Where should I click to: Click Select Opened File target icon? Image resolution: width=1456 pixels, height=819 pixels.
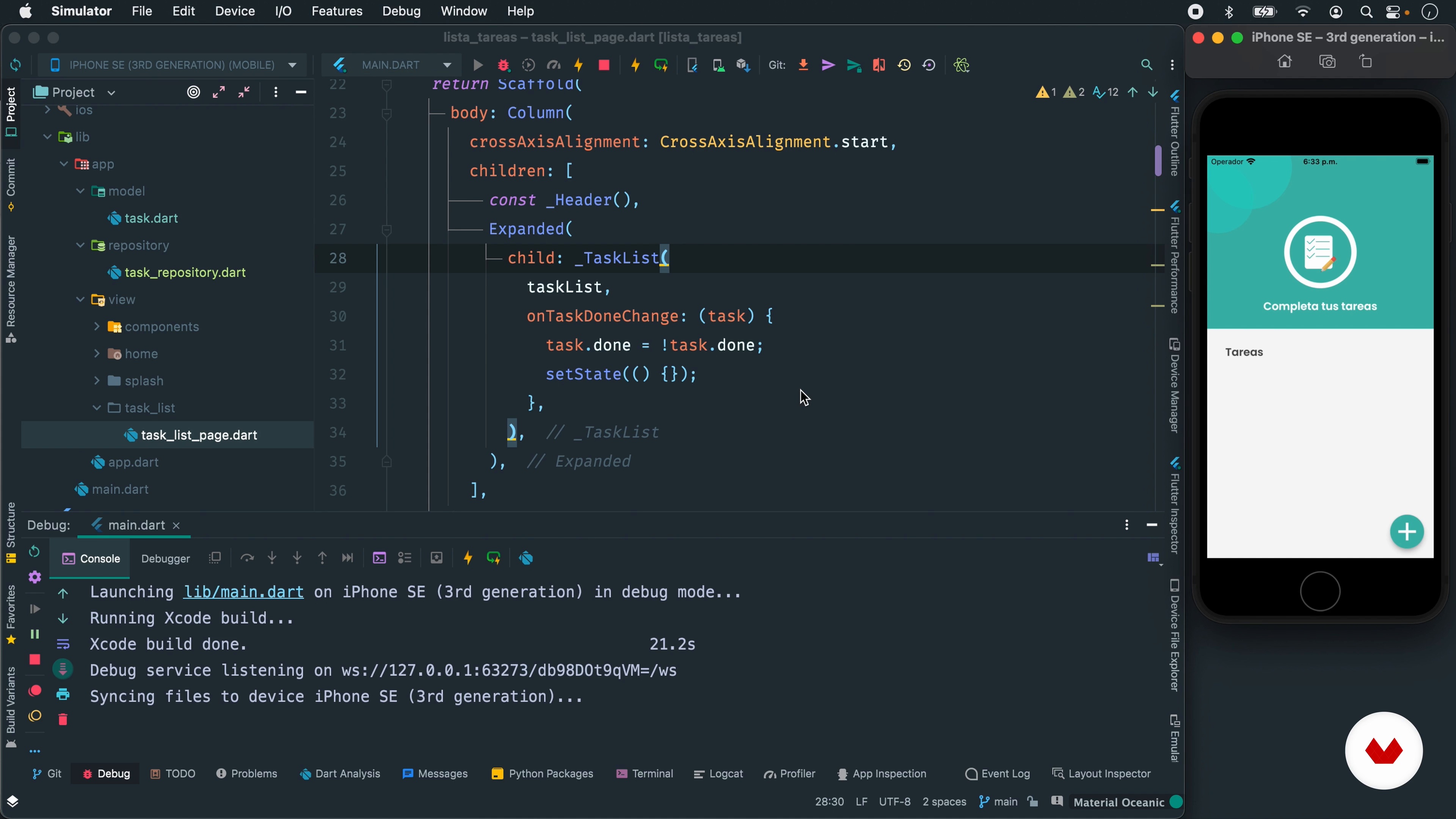[x=193, y=92]
